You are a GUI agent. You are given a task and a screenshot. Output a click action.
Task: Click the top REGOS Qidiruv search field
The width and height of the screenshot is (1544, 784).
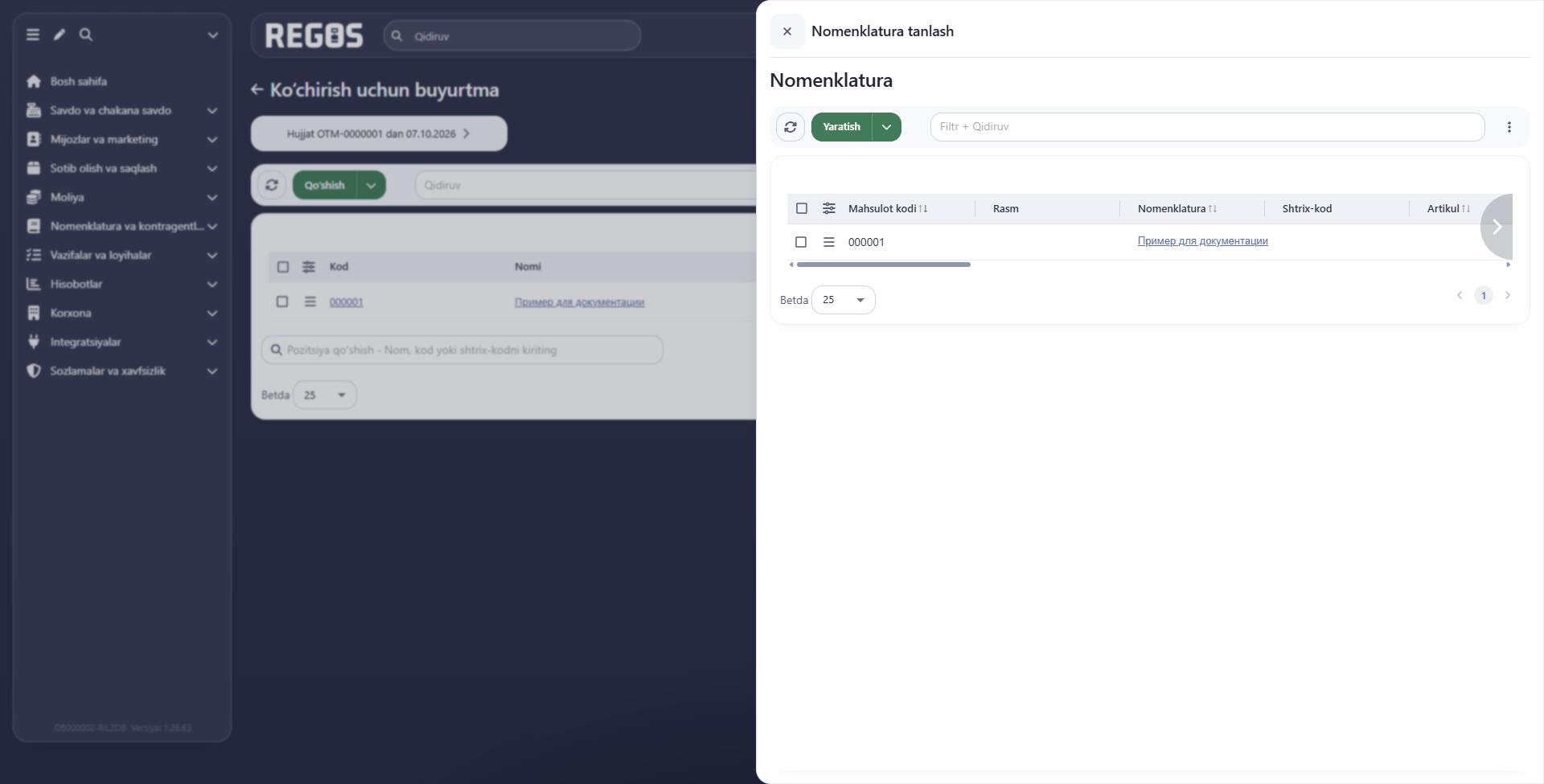point(512,36)
